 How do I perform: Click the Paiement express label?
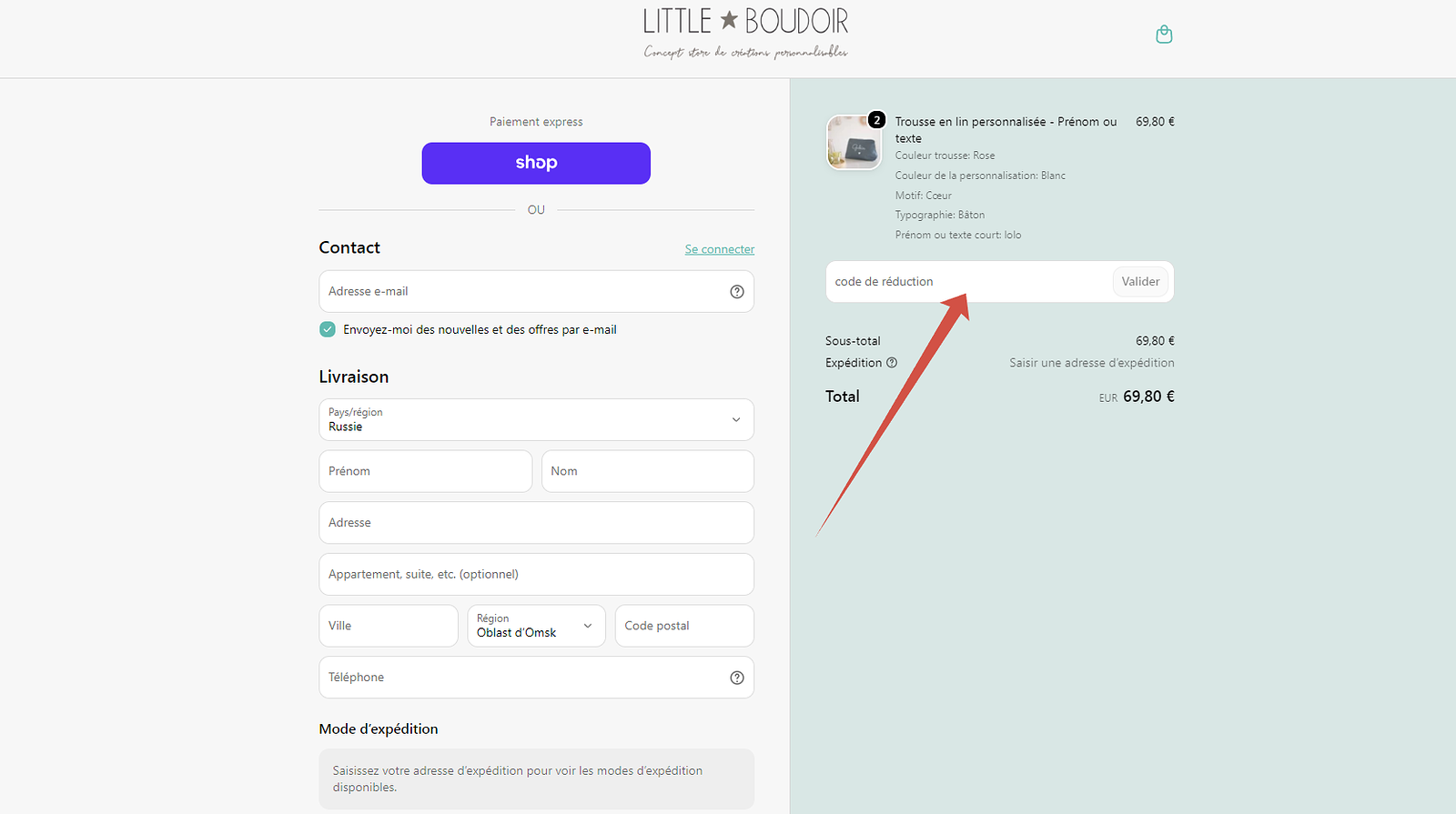536,122
